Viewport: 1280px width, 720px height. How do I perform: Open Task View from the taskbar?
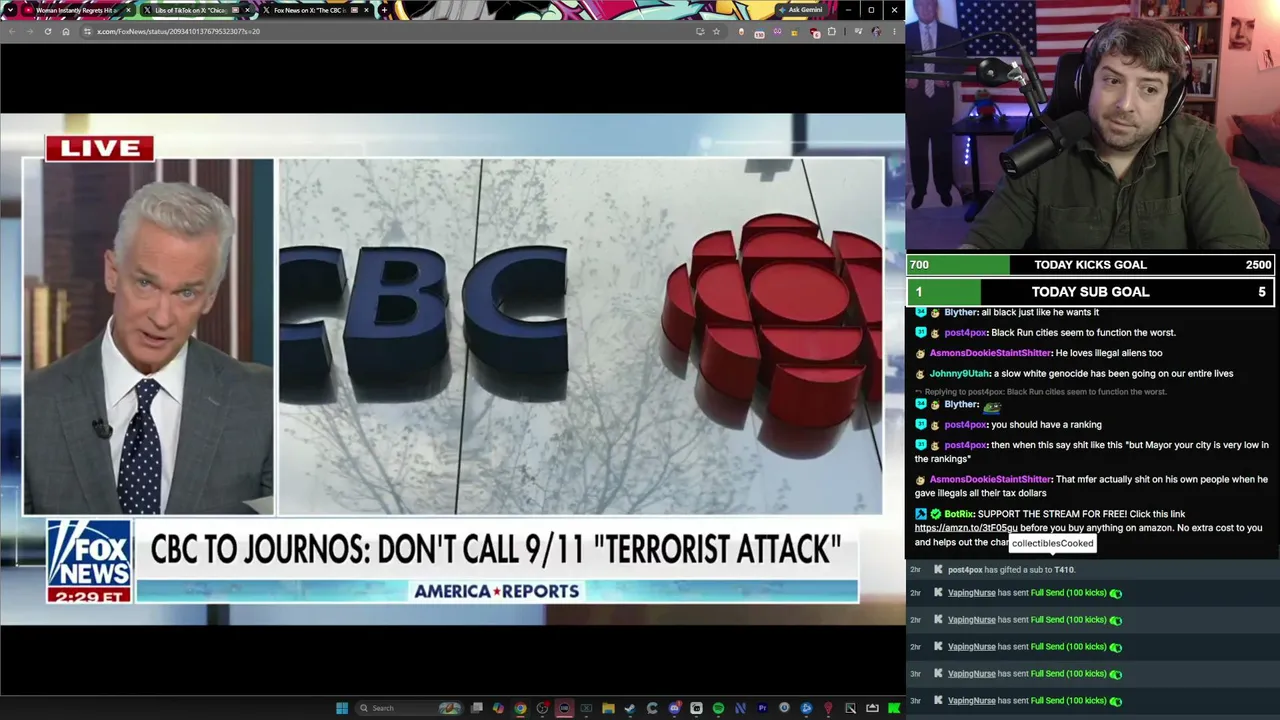[x=477, y=708]
